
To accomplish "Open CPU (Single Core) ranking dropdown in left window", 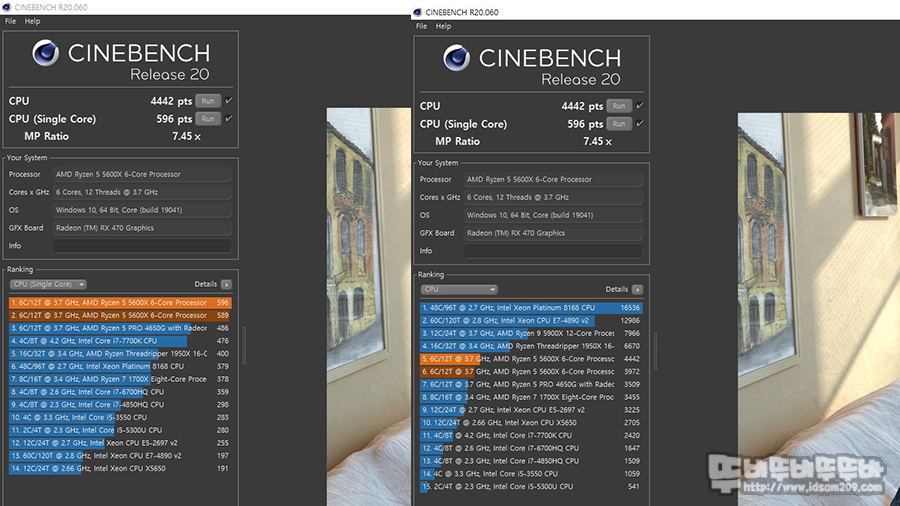I will [x=48, y=285].
